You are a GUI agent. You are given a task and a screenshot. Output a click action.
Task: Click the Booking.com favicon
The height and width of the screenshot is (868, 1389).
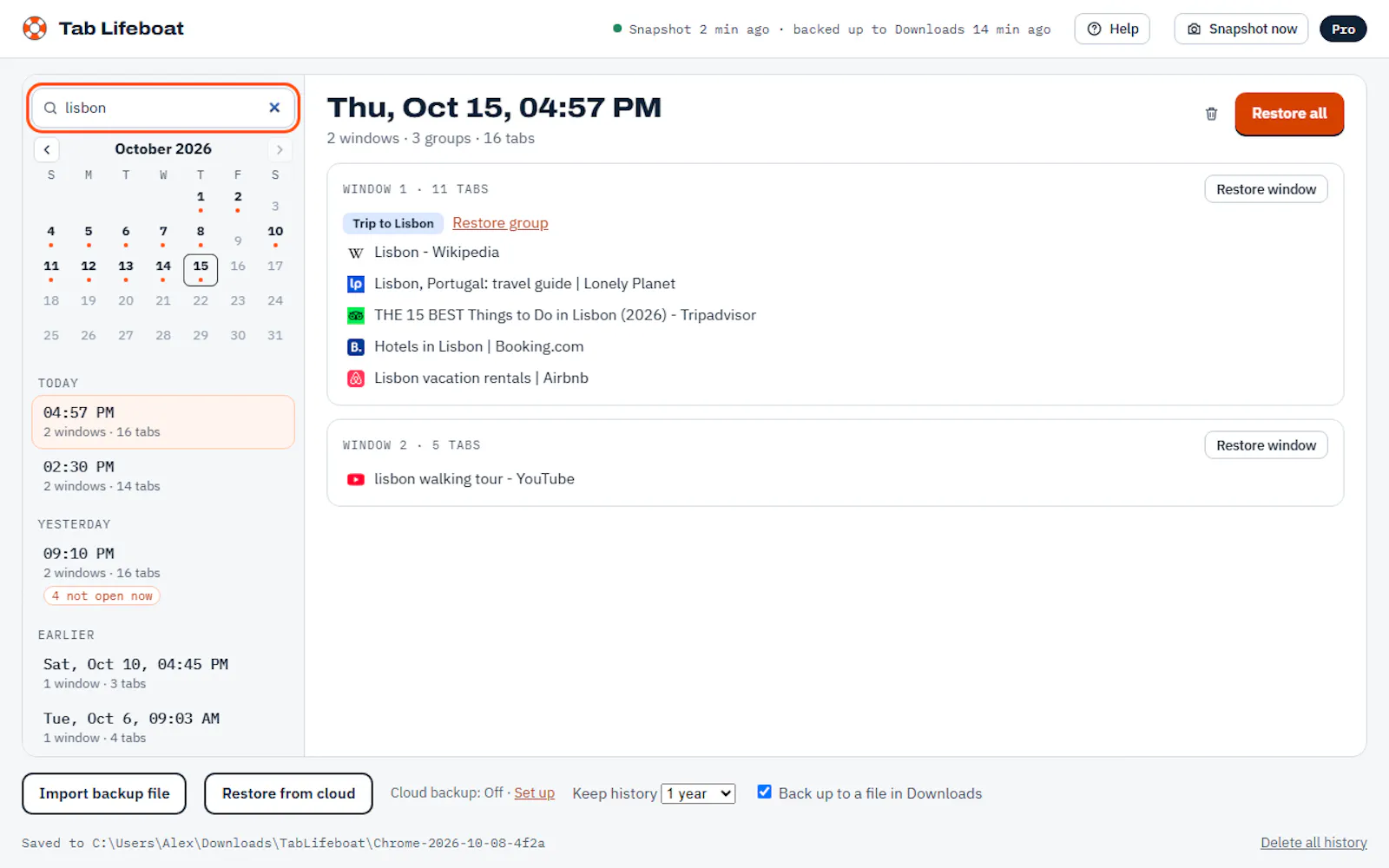[356, 346]
